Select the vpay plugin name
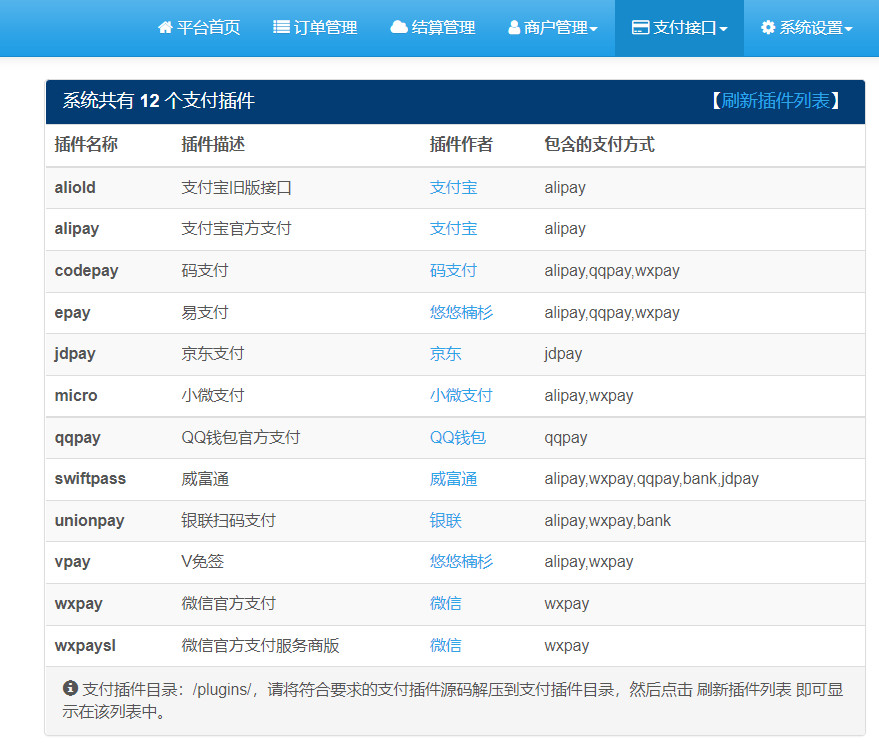The image size is (879, 745). (x=72, y=562)
